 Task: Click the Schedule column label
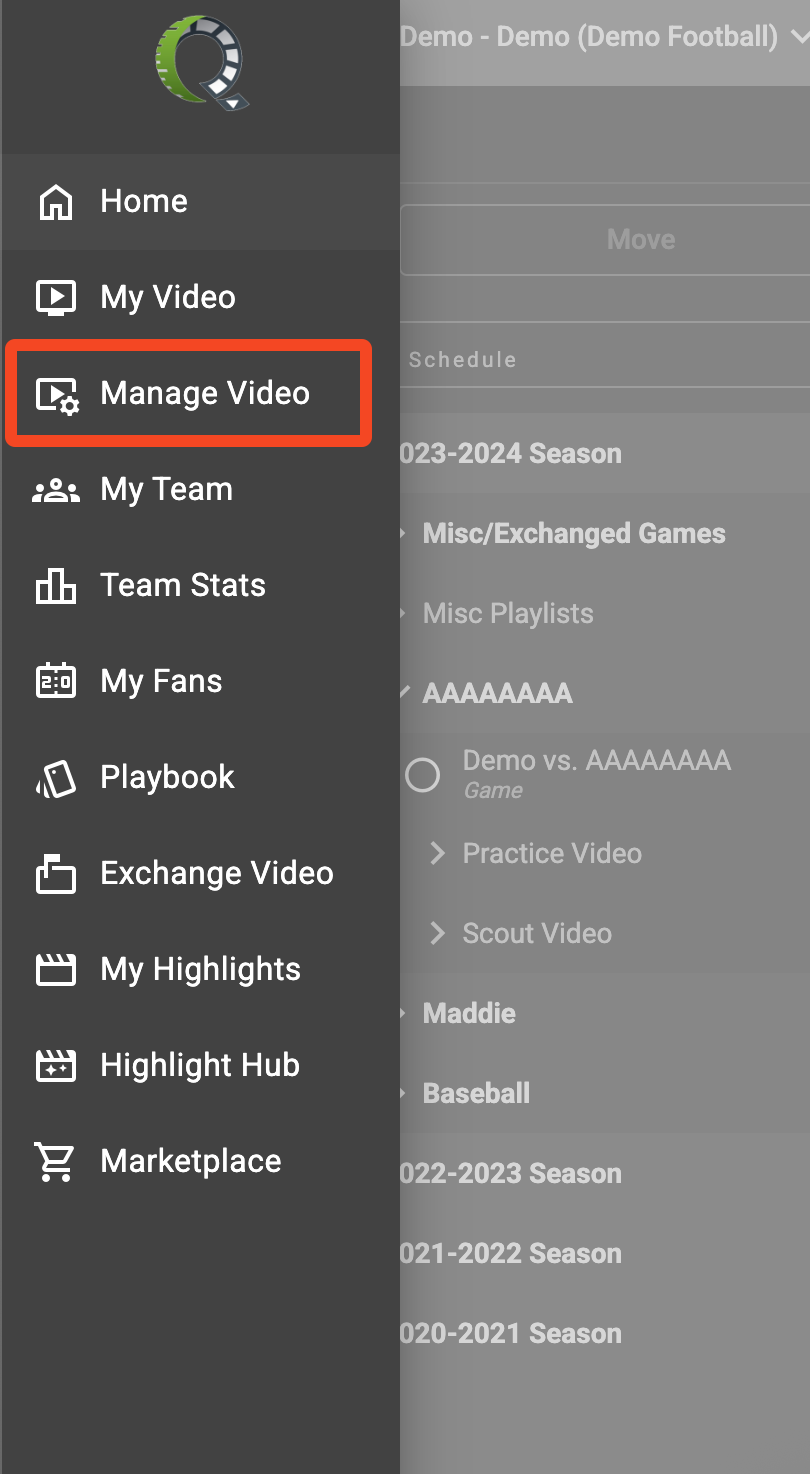tap(462, 360)
